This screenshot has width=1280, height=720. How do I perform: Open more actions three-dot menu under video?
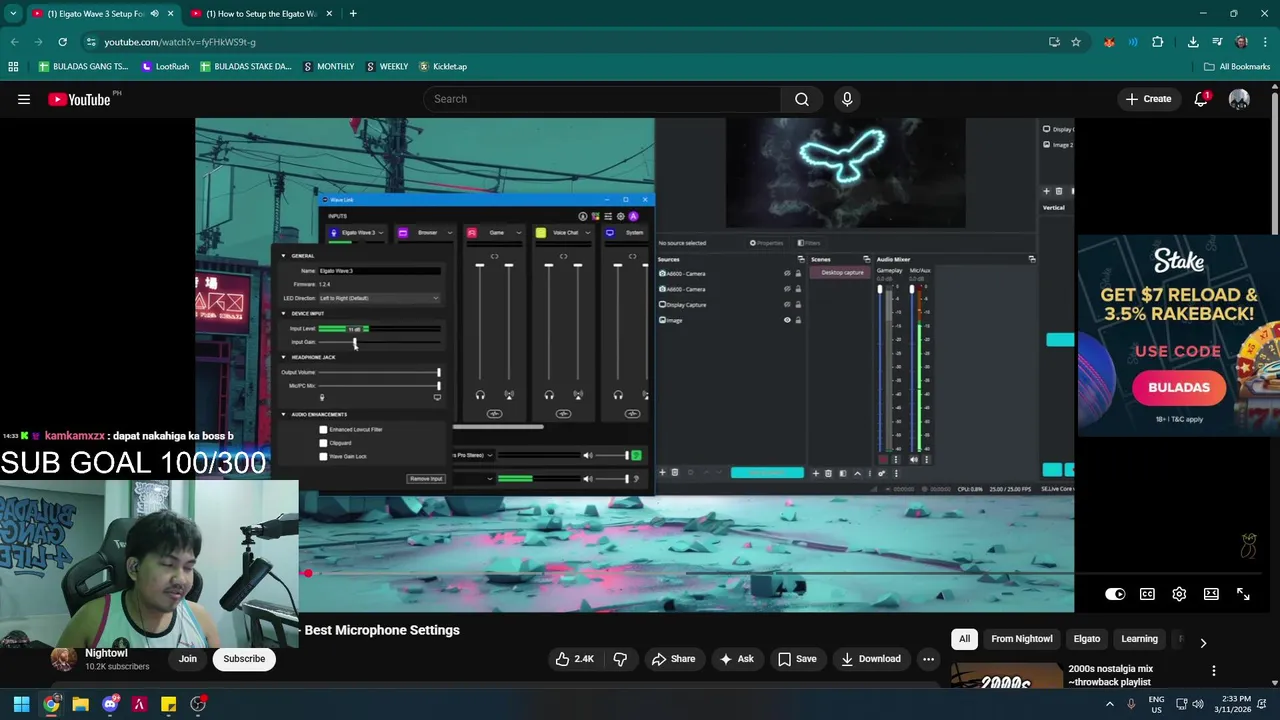pyautogui.click(x=928, y=659)
